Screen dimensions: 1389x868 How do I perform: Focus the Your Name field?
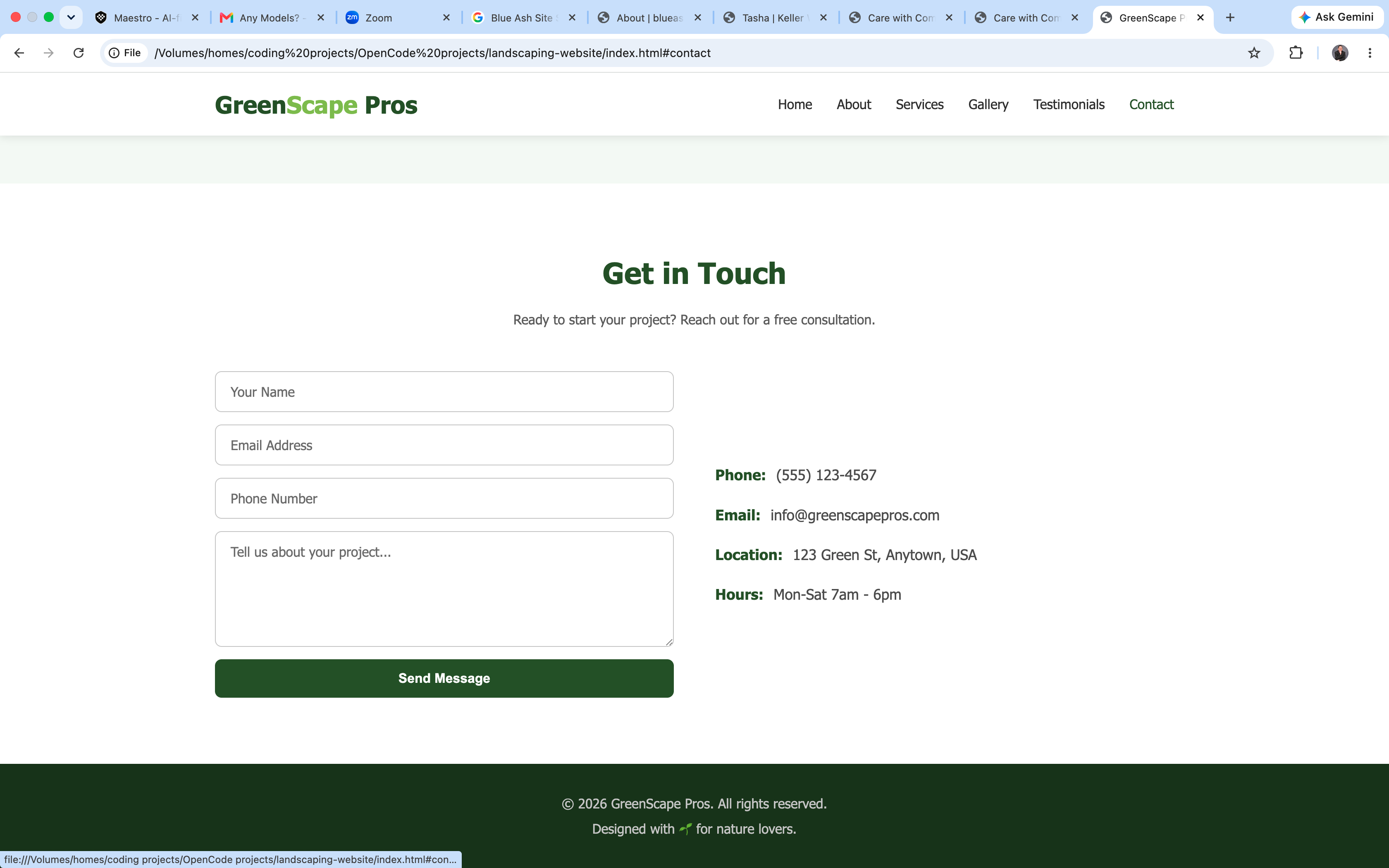tap(444, 391)
